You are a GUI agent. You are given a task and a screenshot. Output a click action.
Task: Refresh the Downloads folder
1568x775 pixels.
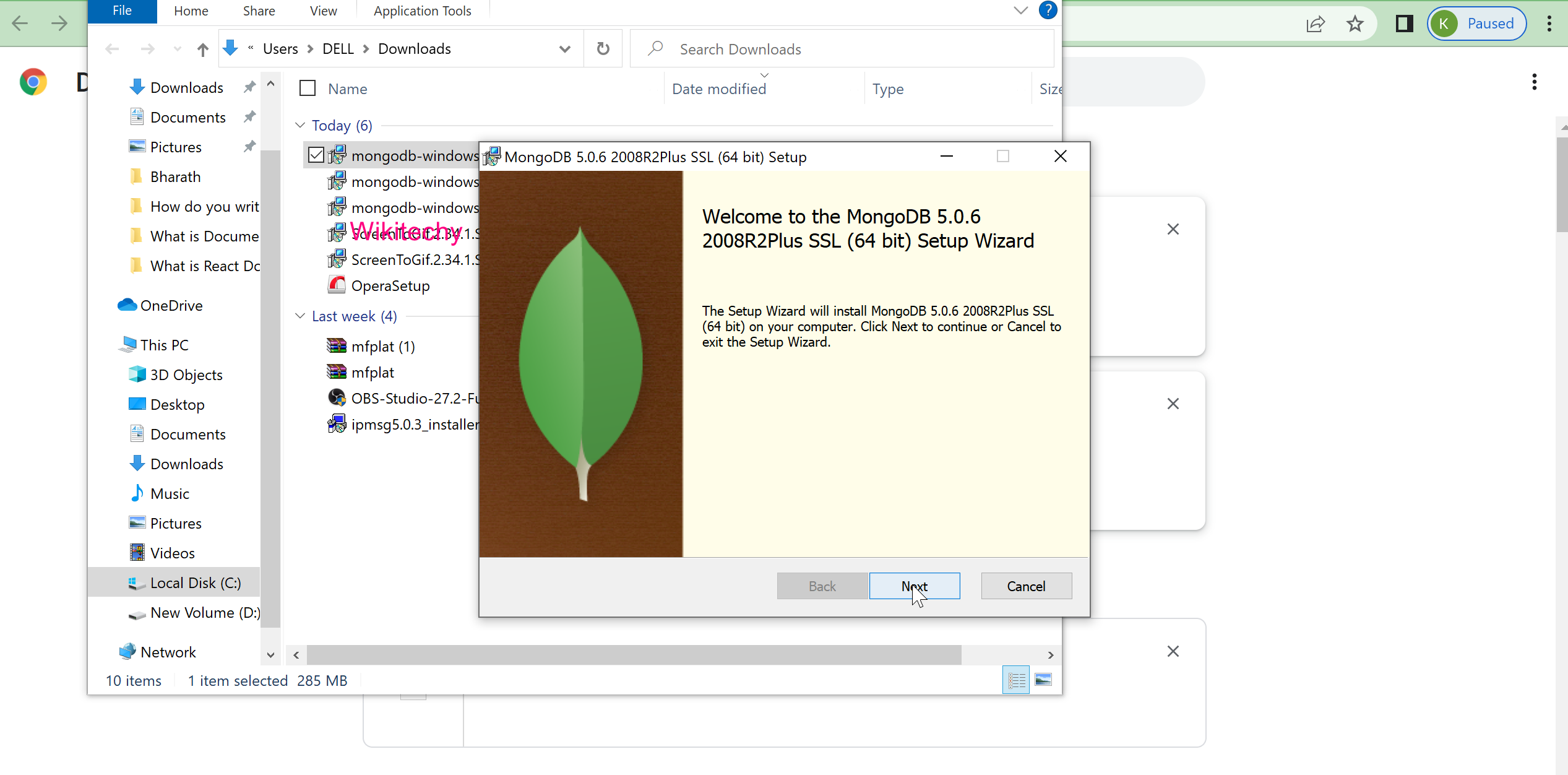[603, 49]
